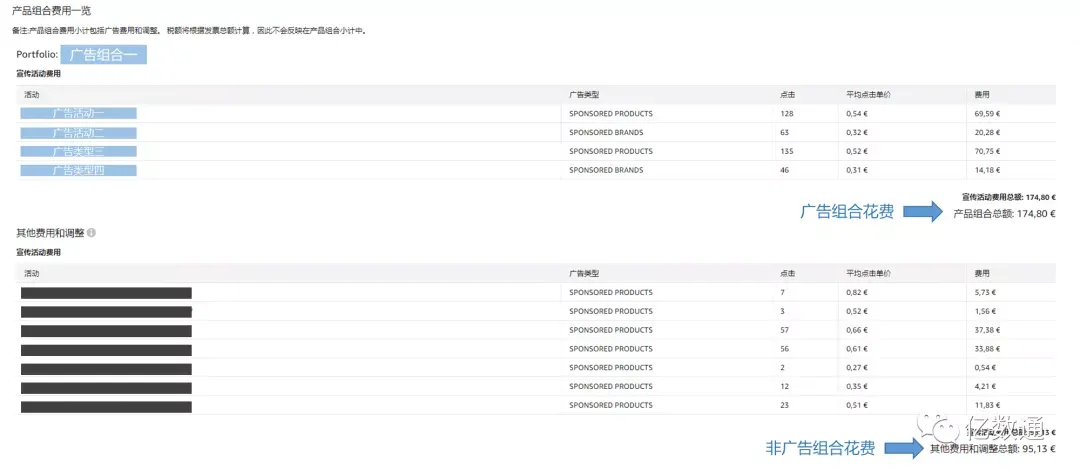Select the 广告类型三 campaign entry
Screen dimensions: 1080x476
click(x=79, y=152)
